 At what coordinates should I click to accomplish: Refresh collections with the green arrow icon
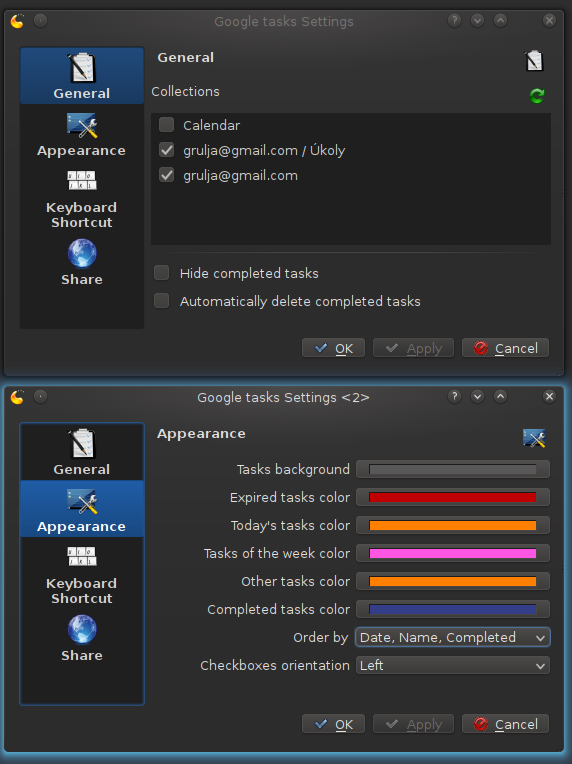click(x=536, y=96)
